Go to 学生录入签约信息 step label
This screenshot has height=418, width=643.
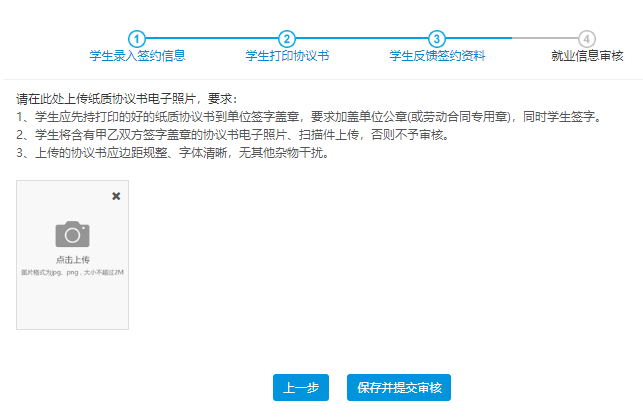point(137,56)
